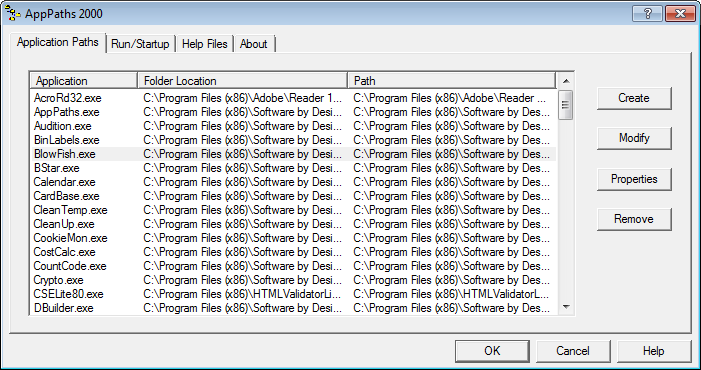This screenshot has width=701, height=370.
Task: Select BStar.exe in the list
Action: 293,168
